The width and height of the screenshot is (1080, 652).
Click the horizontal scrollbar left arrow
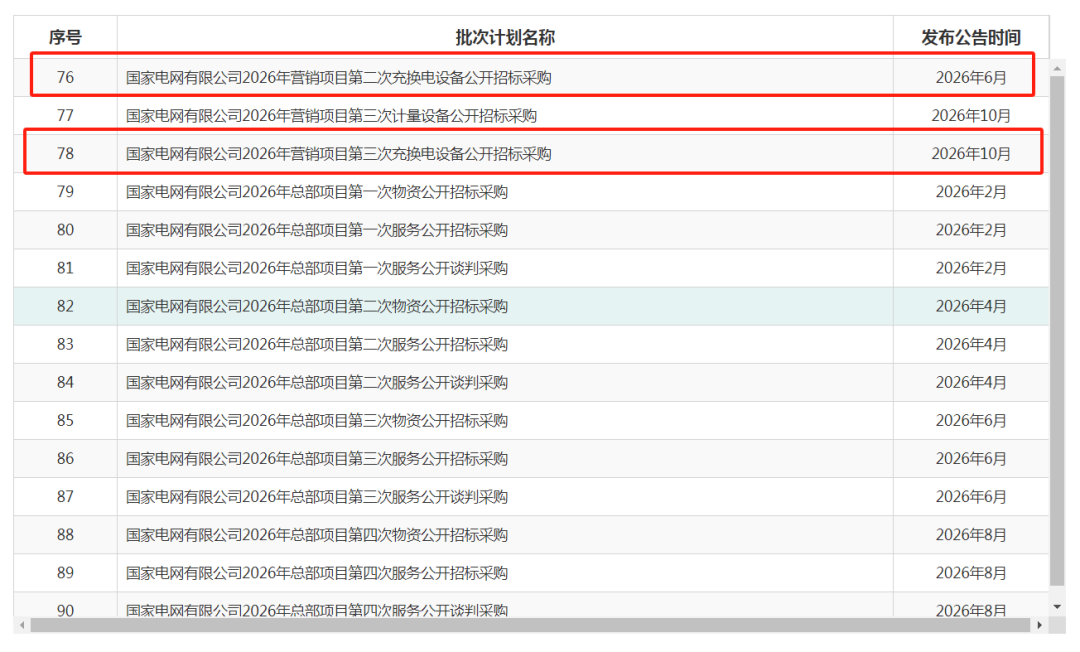[22, 625]
